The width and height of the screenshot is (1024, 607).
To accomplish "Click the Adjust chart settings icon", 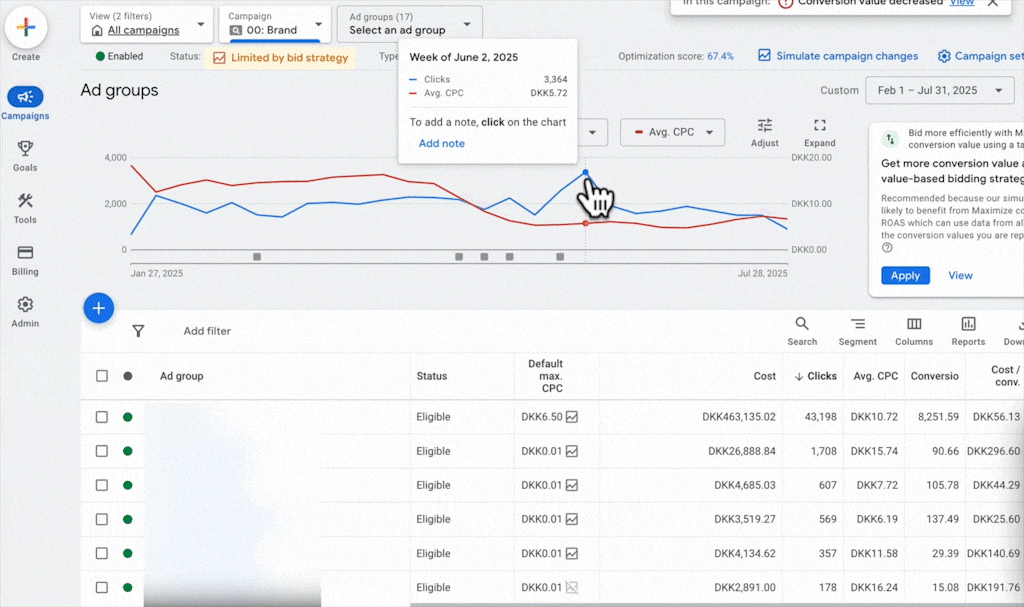I will coord(765,126).
